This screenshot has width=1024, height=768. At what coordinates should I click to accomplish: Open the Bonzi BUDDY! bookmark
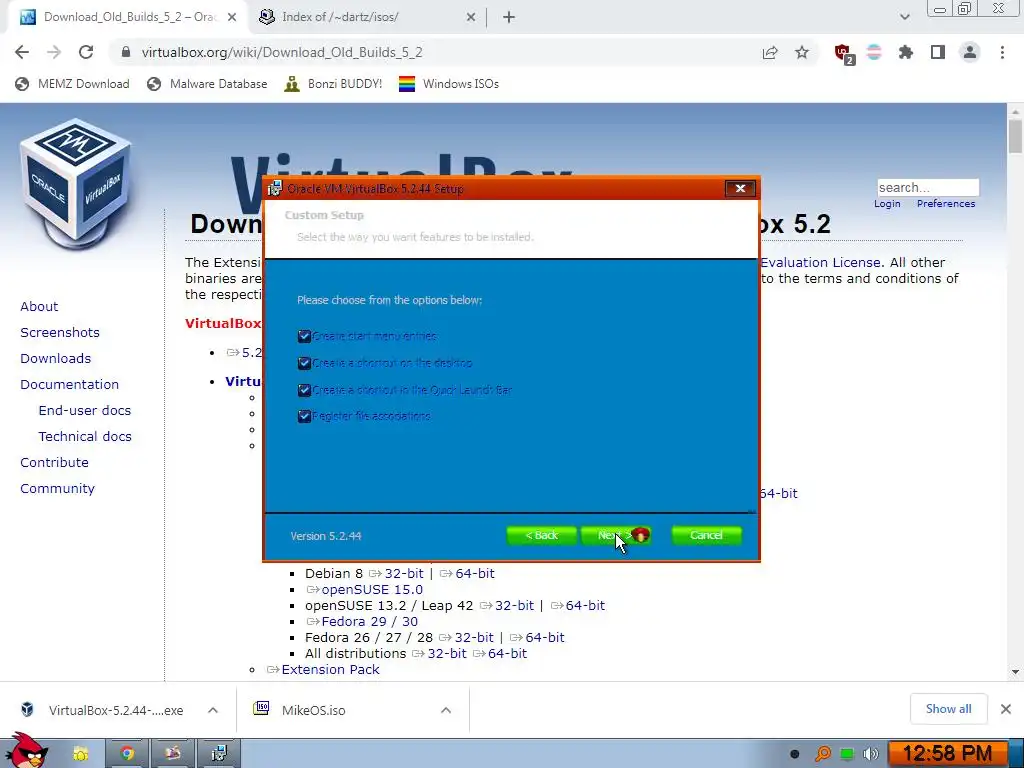(334, 84)
